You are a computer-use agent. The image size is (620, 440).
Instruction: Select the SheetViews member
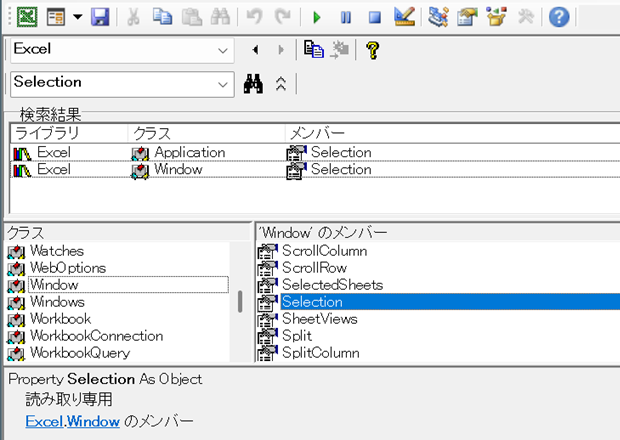point(320,319)
